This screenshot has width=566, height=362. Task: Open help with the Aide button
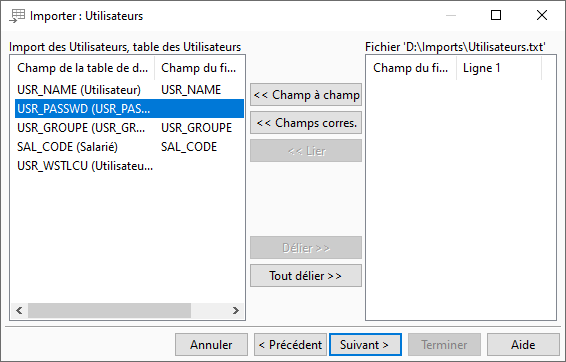(x=523, y=345)
